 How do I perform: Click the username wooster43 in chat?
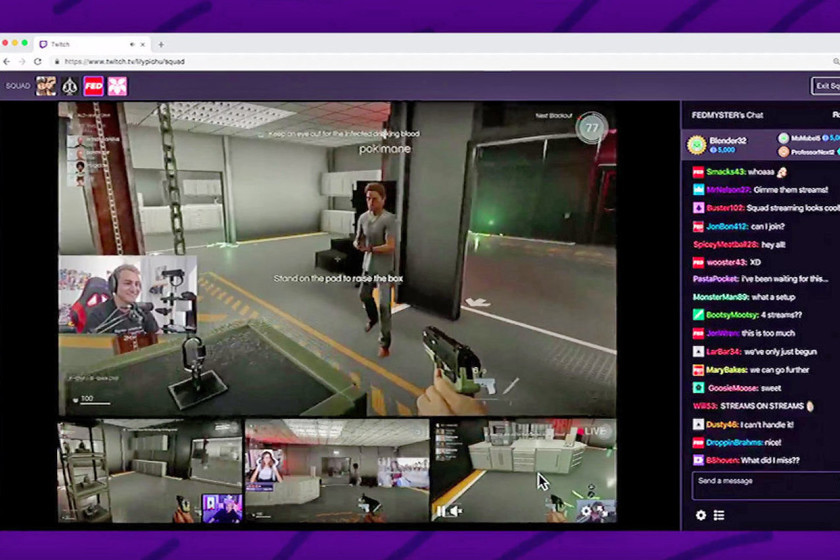(726, 262)
